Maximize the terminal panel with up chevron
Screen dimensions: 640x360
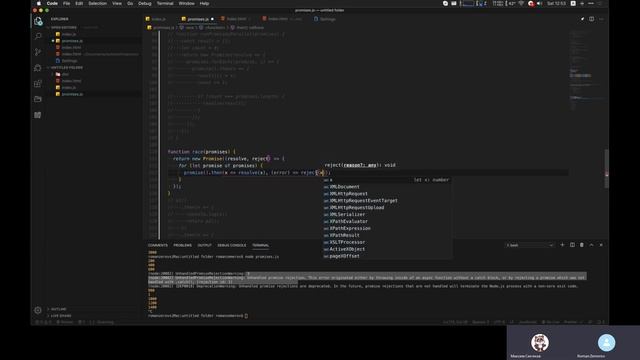(x=591, y=245)
